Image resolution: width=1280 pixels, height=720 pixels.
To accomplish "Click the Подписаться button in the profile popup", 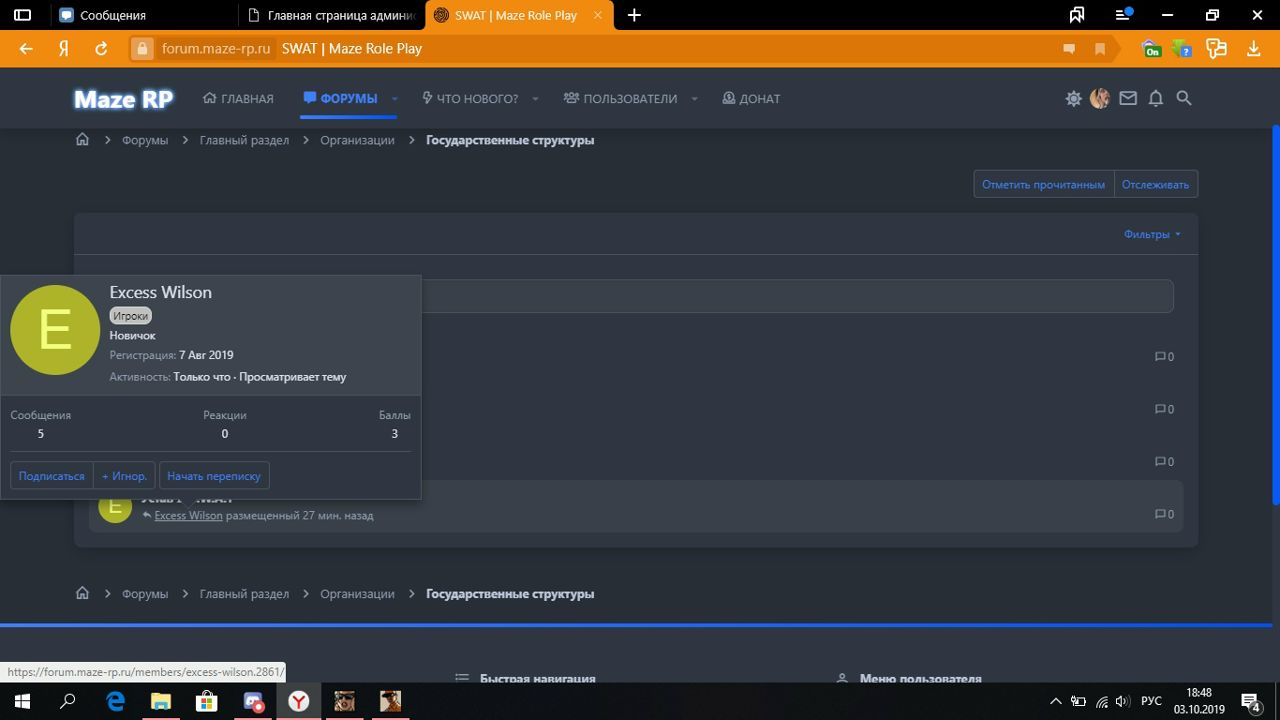I will (x=52, y=476).
